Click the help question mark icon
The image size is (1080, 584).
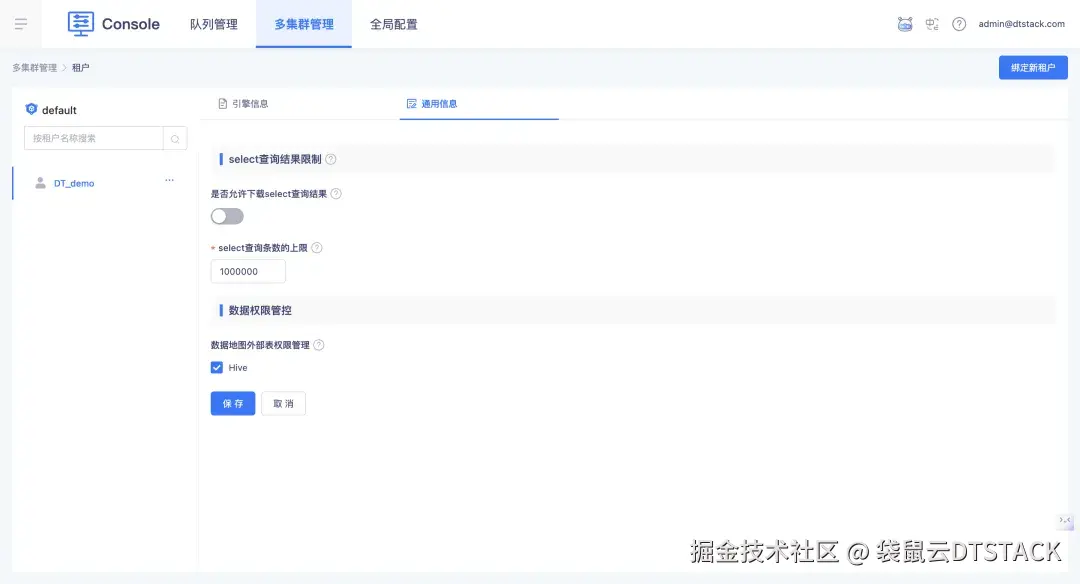tap(959, 24)
